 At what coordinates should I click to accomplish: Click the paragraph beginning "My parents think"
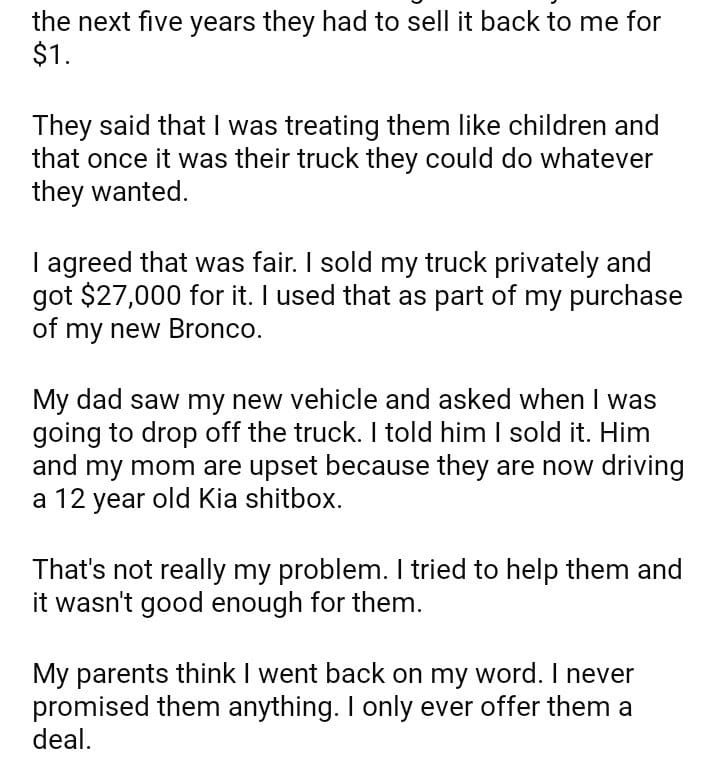pyautogui.click(x=333, y=707)
